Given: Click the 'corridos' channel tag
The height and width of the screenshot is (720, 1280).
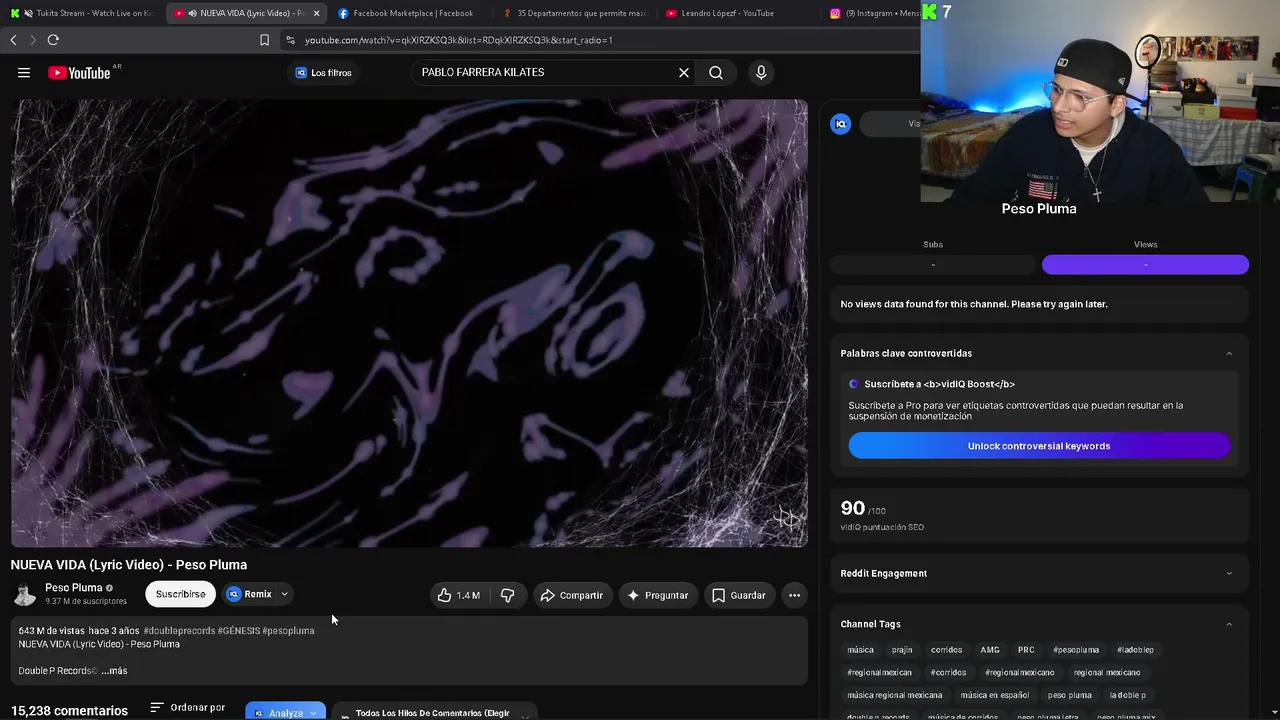Looking at the screenshot, I should (x=946, y=650).
